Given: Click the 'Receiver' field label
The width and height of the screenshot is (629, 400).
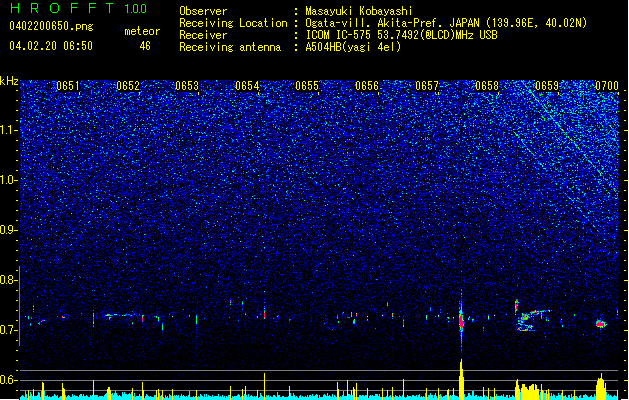Looking at the screenshot, I should click(203, 35).
